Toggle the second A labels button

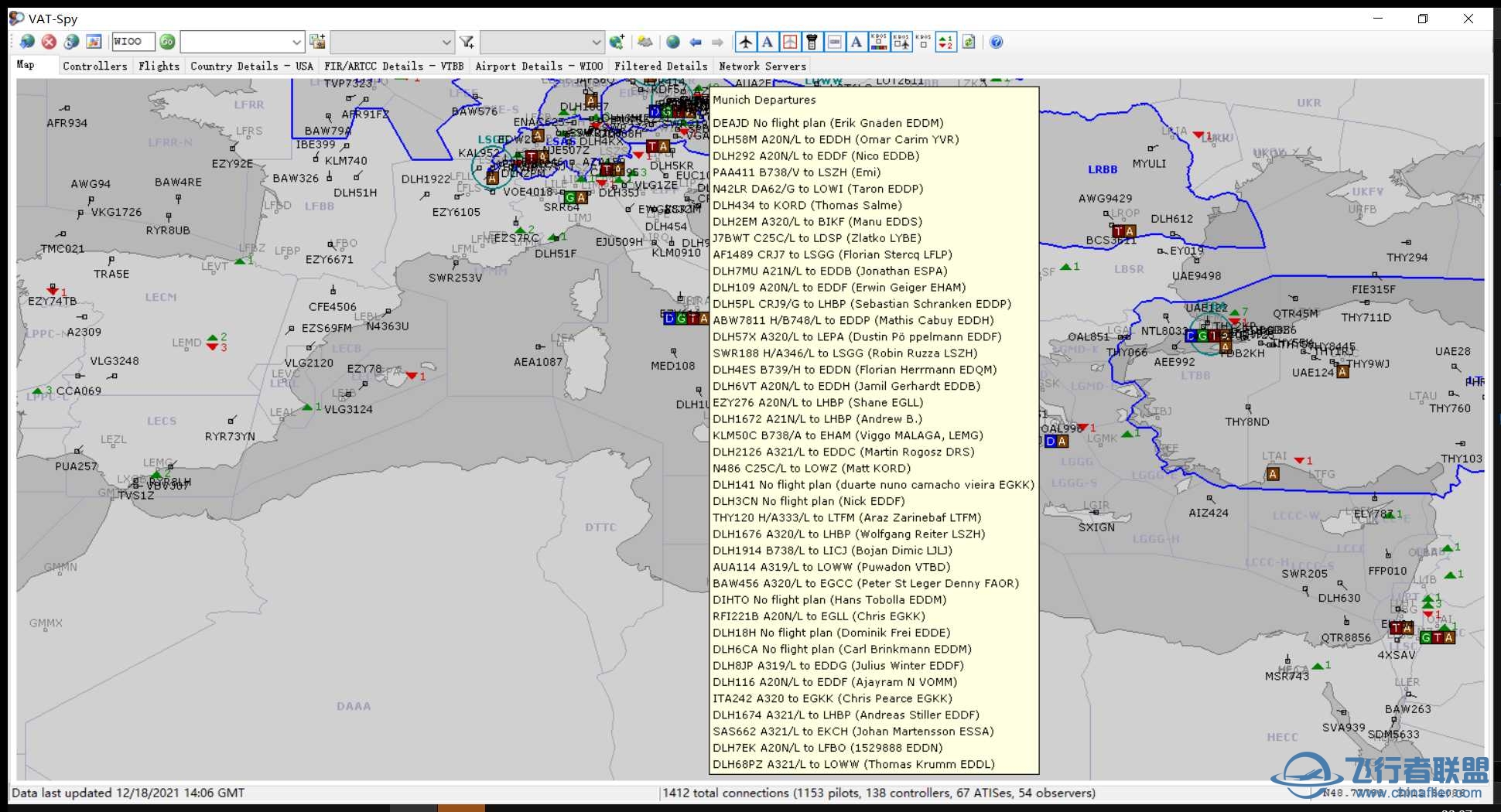(x=856, y=42)
